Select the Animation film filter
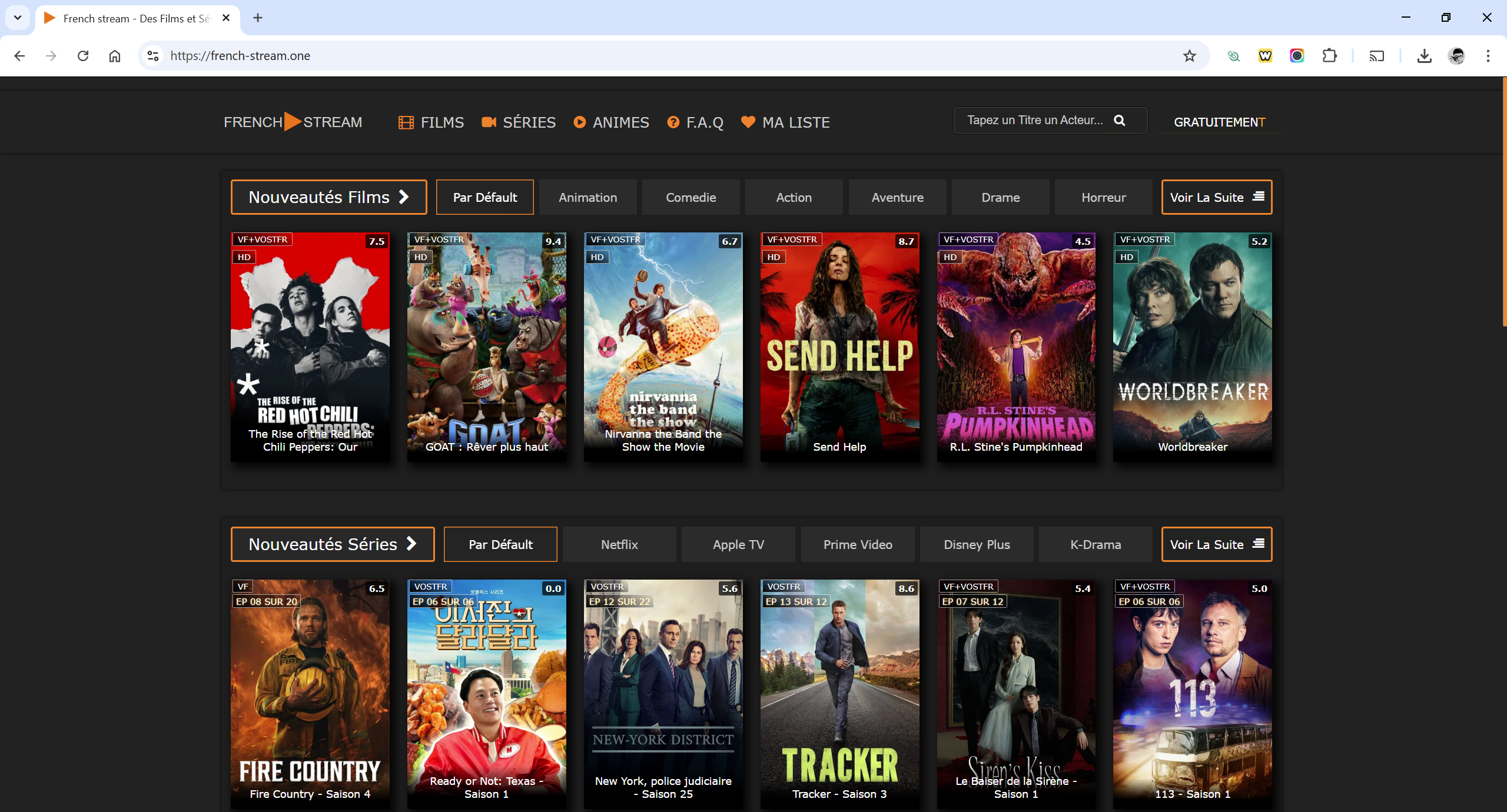The width and height of the screenshot is (1507, 812). [587, 198]
